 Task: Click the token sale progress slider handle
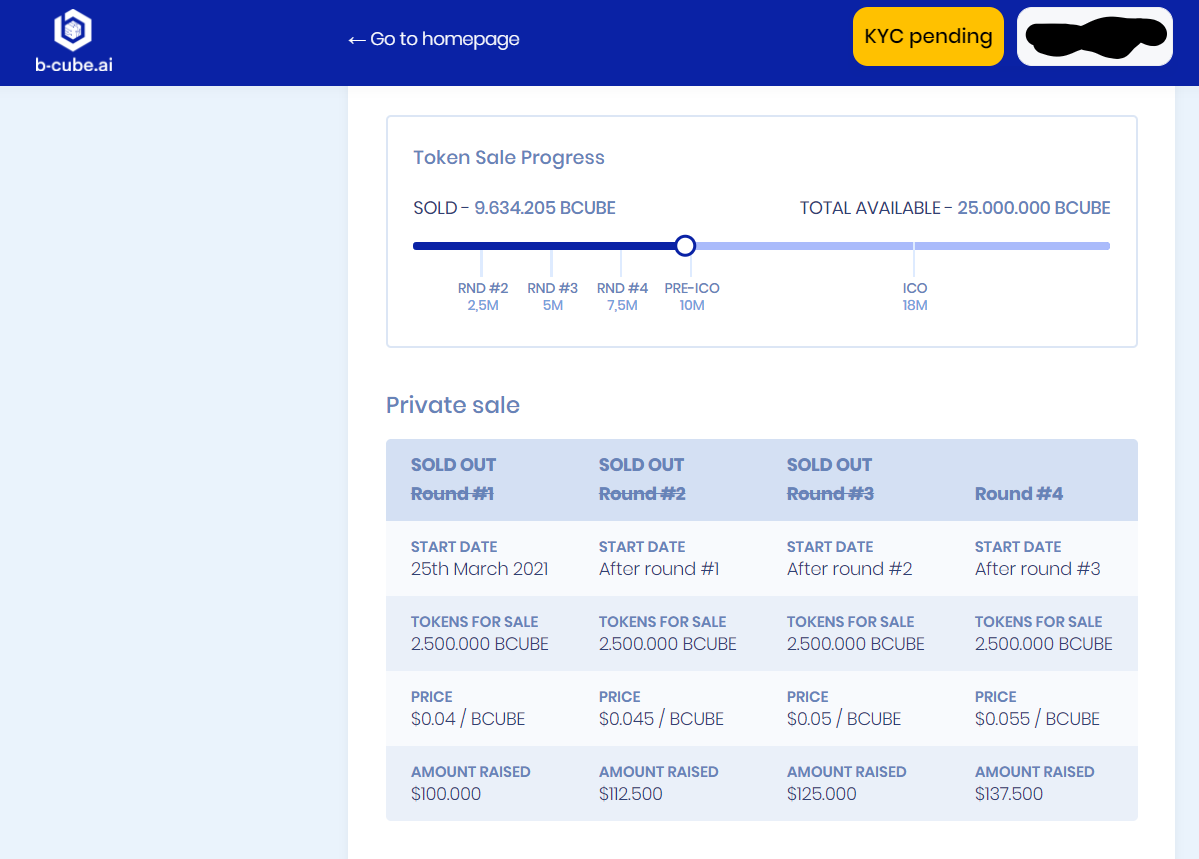[x=685, y=246]
